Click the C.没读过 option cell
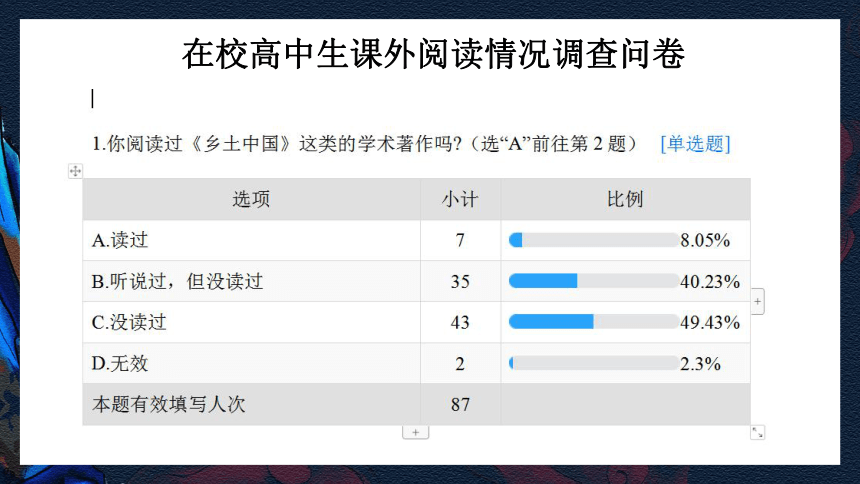 coord(252,322)
